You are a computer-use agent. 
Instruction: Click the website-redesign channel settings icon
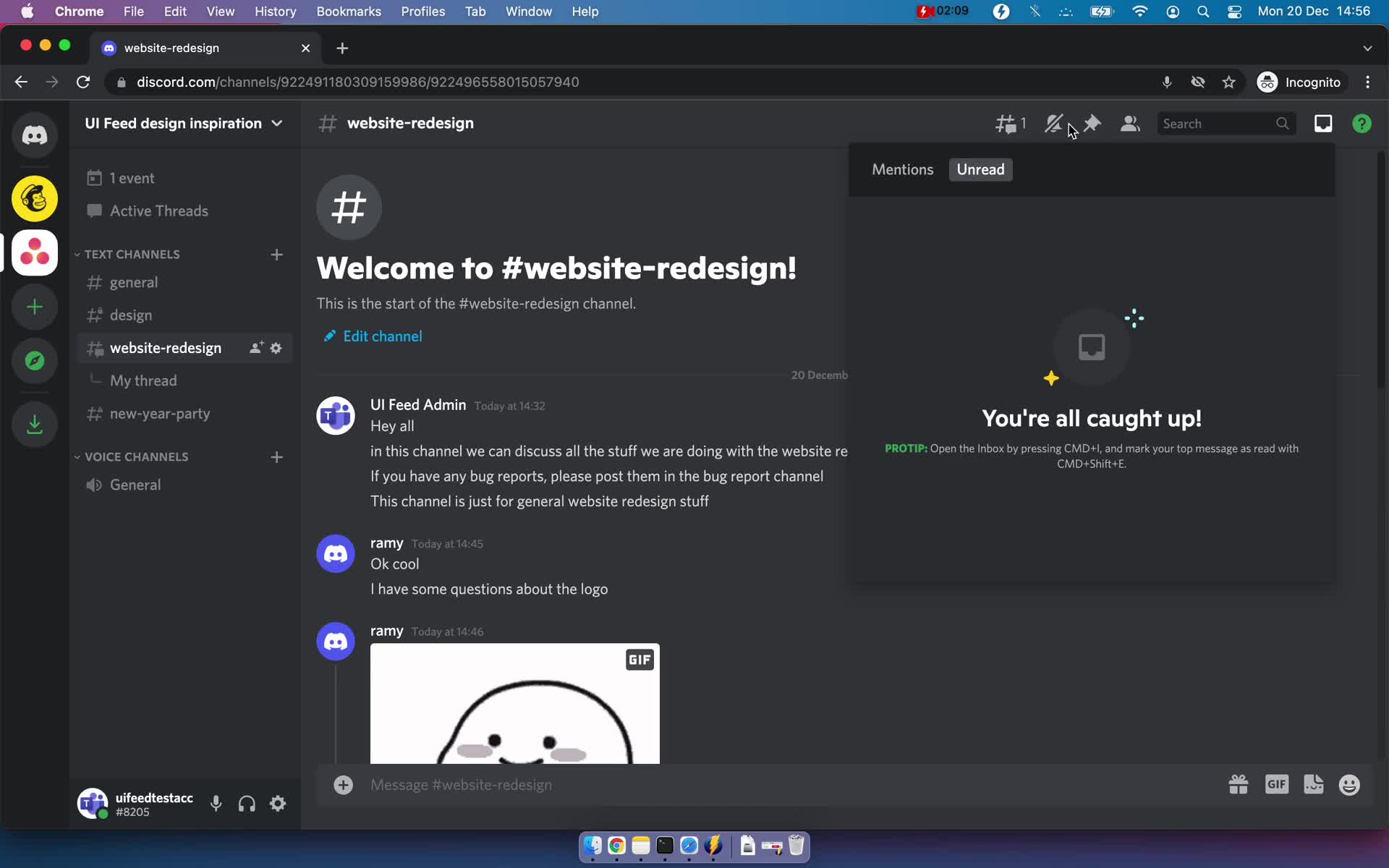click(x=276, y=348)
